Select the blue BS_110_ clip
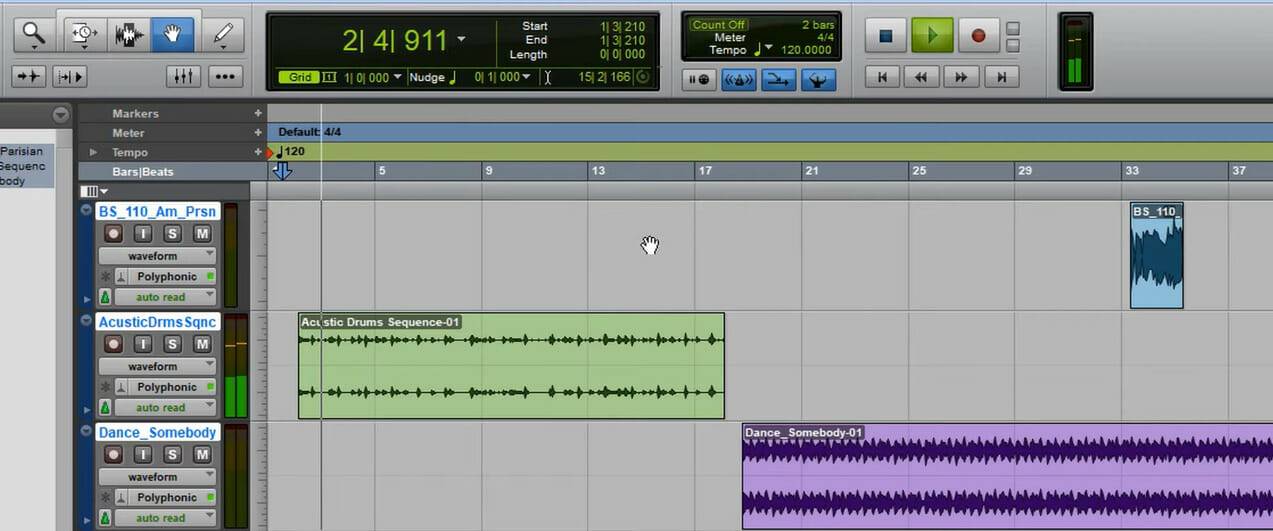 point(1157,256)
